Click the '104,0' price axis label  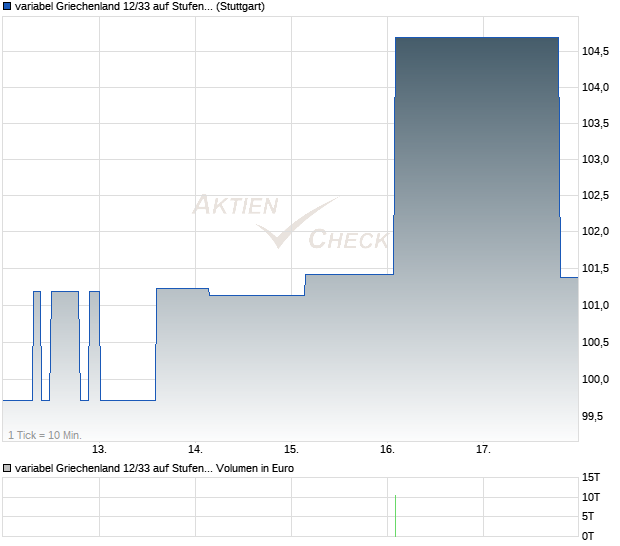click(595, 87)
